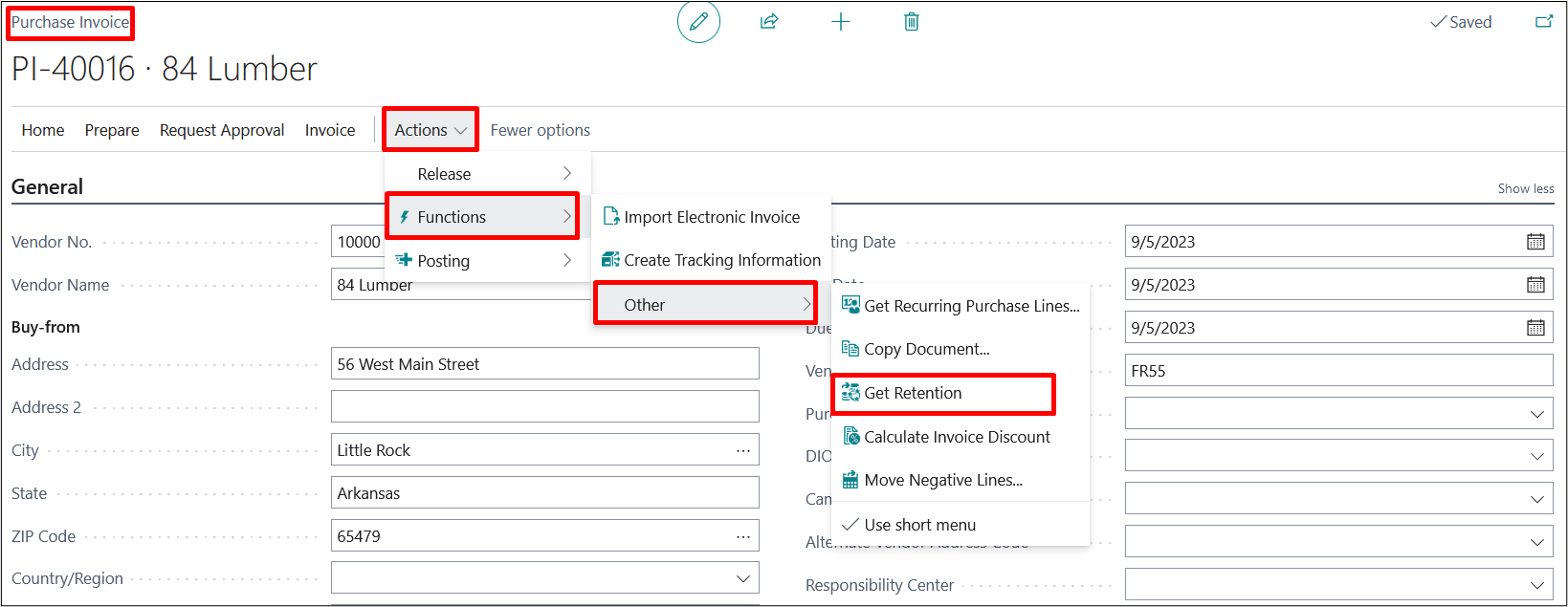The width and height of the screenshot is (1568, 607).
Task: Choose Copy Document menu entry
Action: click(x=926, y=349)
